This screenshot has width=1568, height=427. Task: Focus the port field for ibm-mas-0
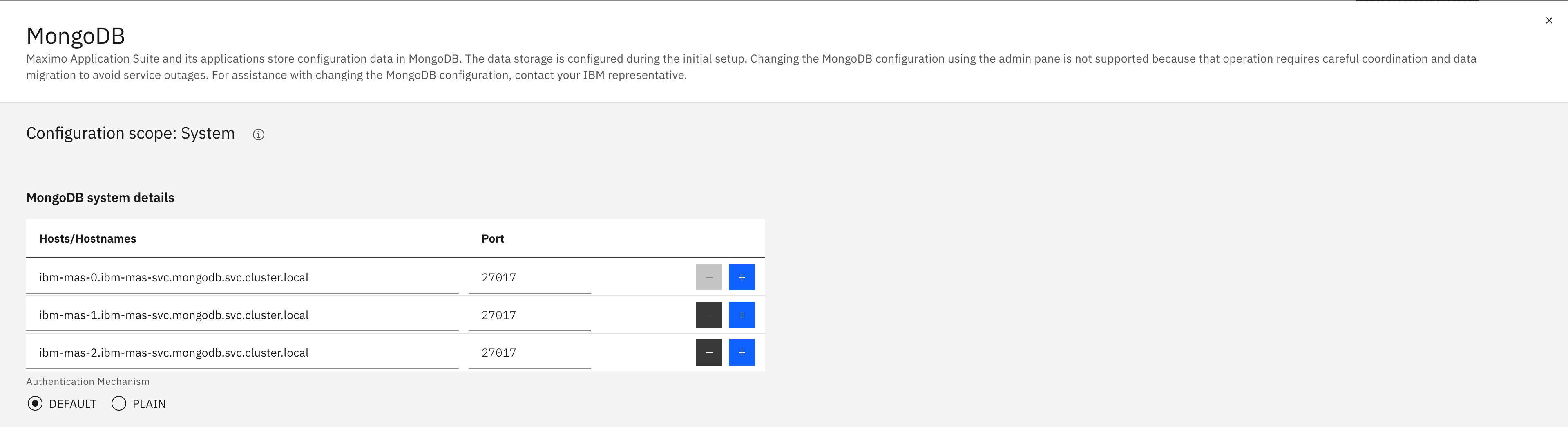click(x=529, y=278)
